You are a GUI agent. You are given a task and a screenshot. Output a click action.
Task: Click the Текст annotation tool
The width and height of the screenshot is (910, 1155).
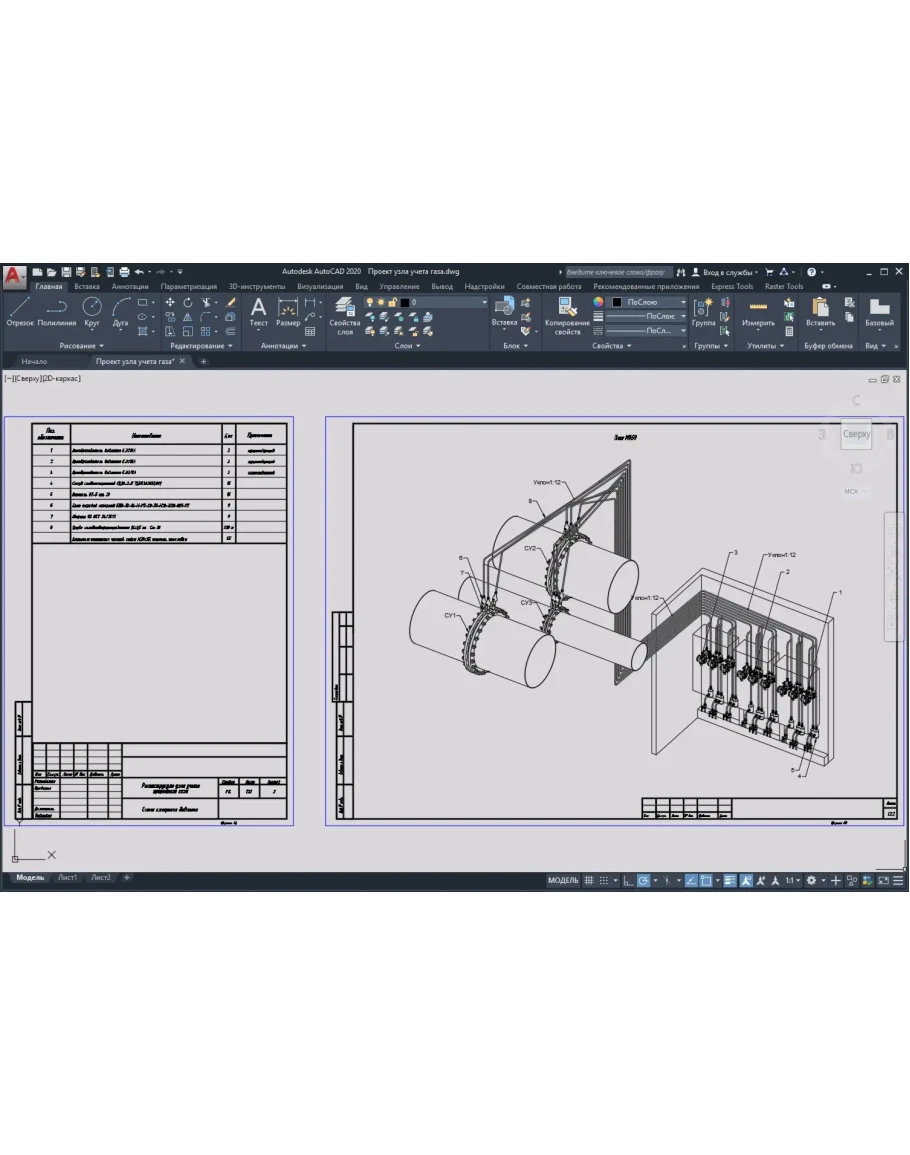tap(258, 311)
